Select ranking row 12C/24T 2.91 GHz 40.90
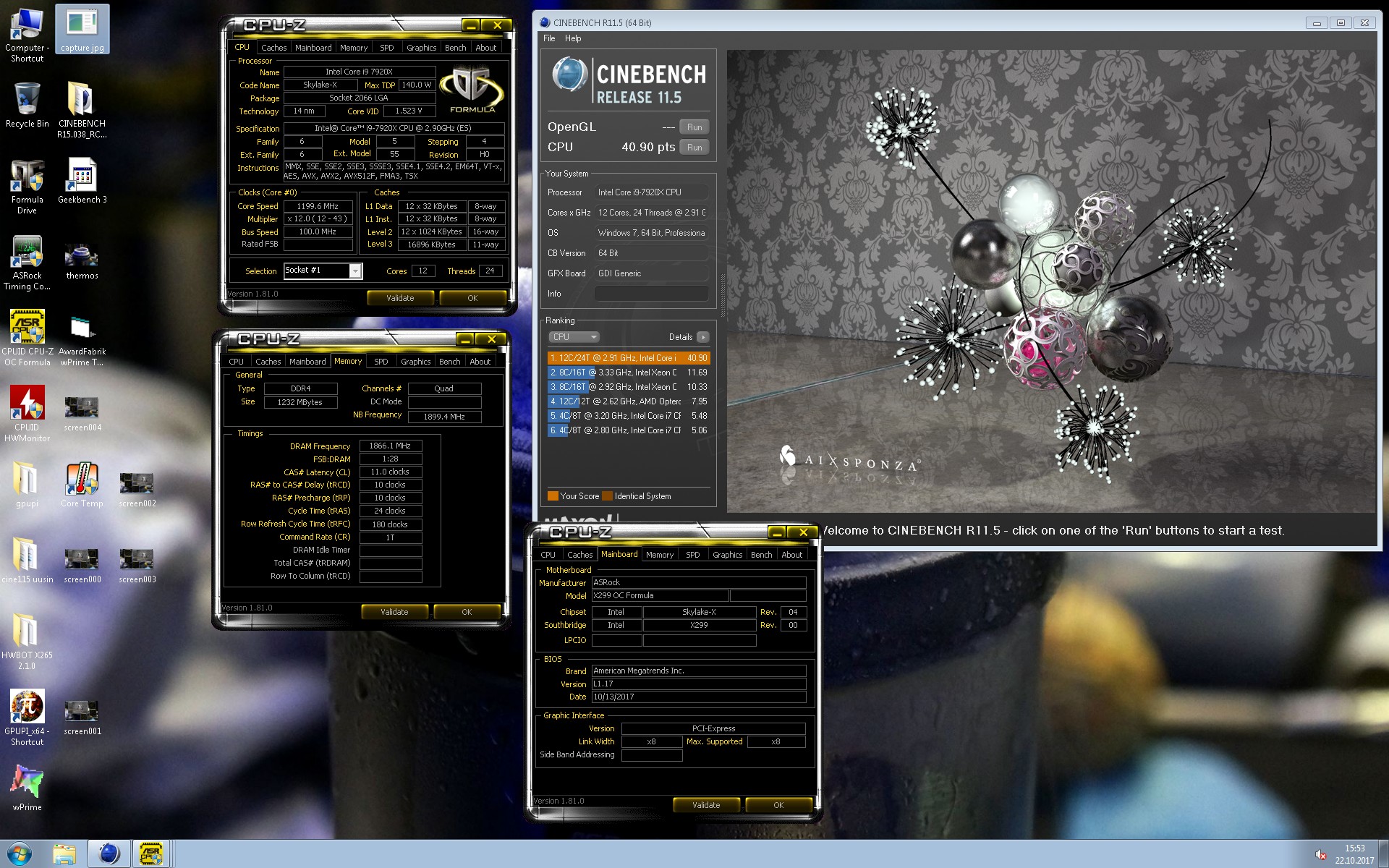This screenshot has height=868, width=1389. (x=629, y=358)
